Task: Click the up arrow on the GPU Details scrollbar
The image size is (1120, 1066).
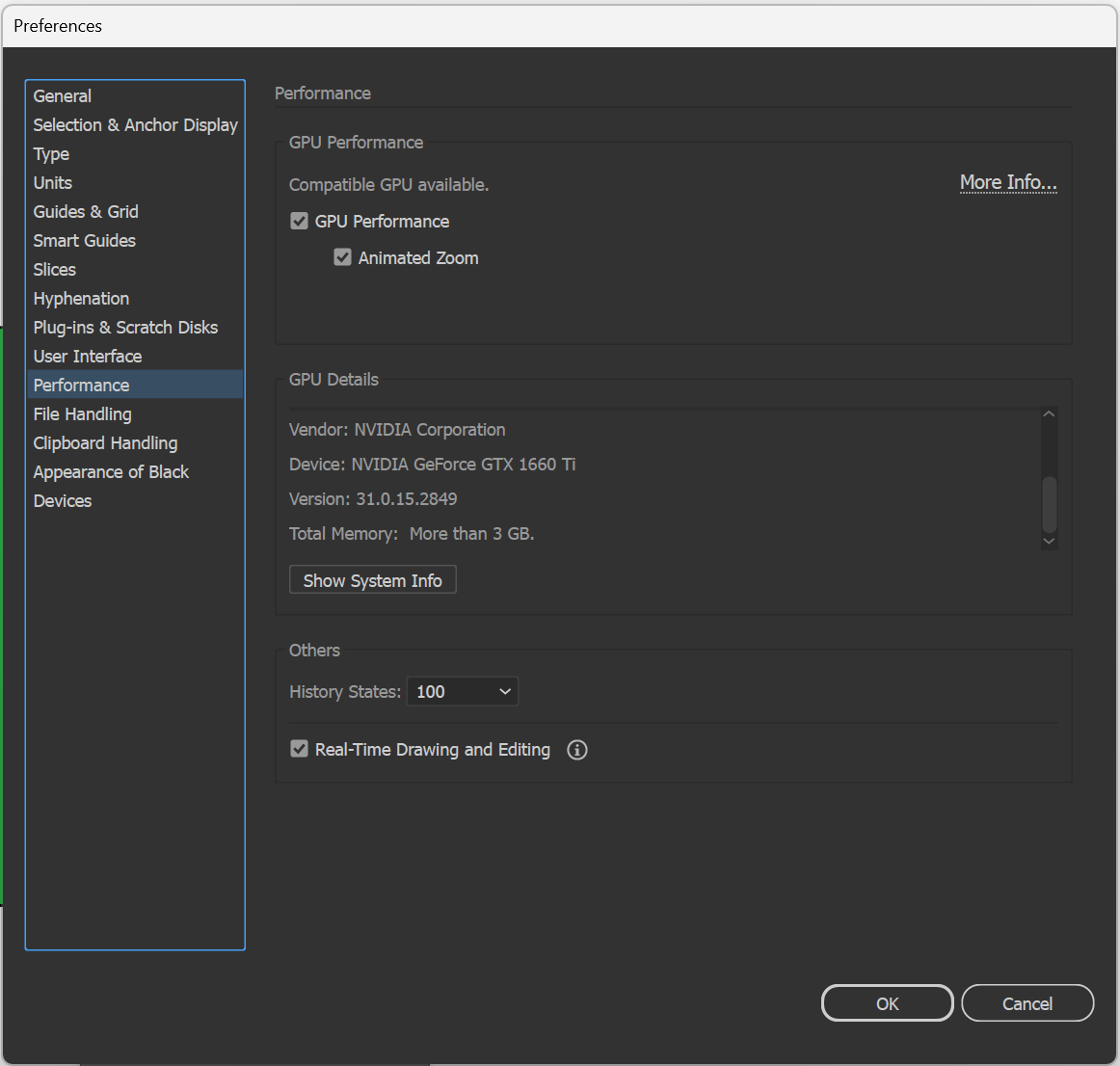Action: 1049,413
